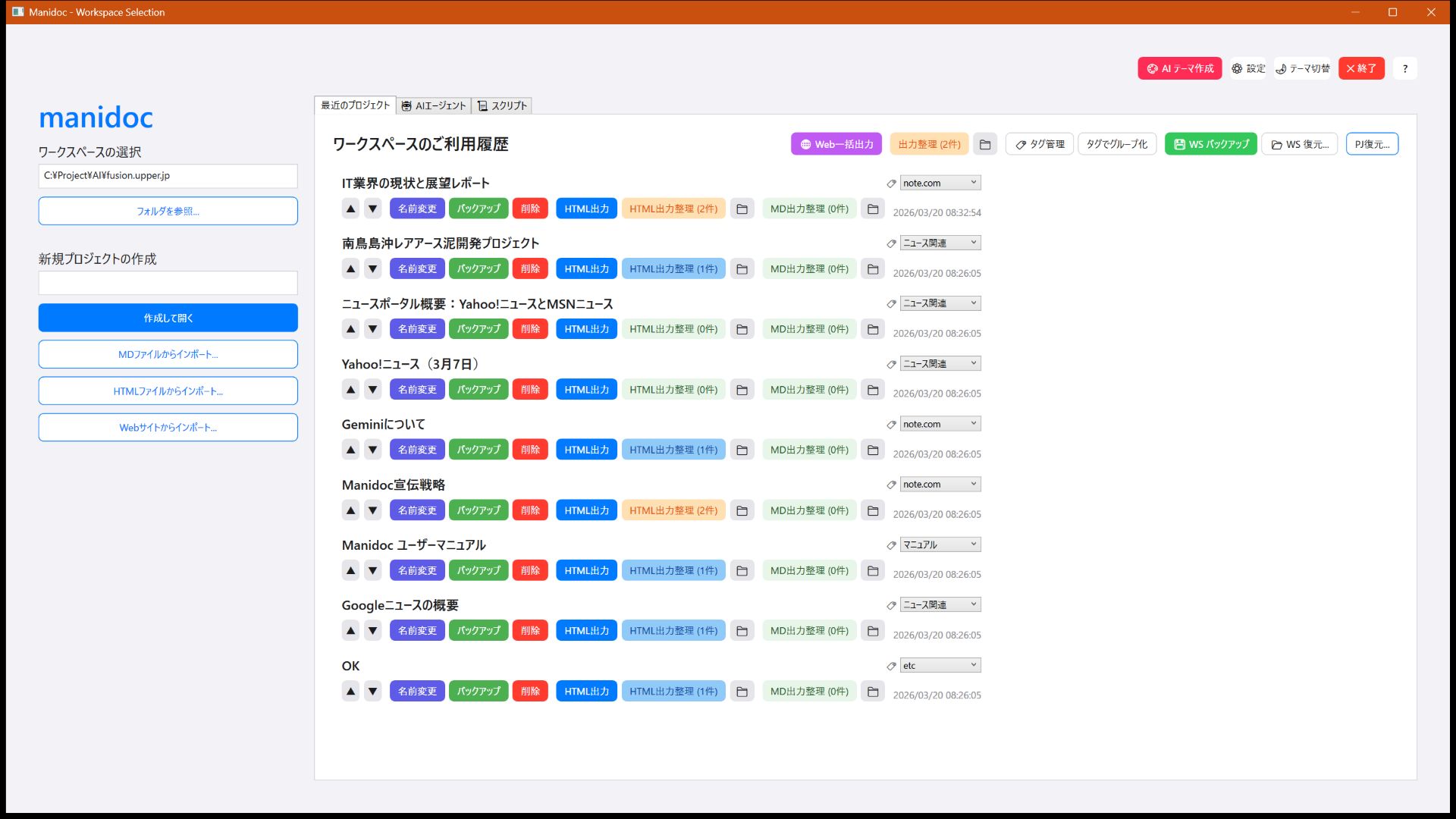Screen dimensions: 1456x819
Task: Click the テーマ切替 theme switch icon
Action: coord(1301,68)
